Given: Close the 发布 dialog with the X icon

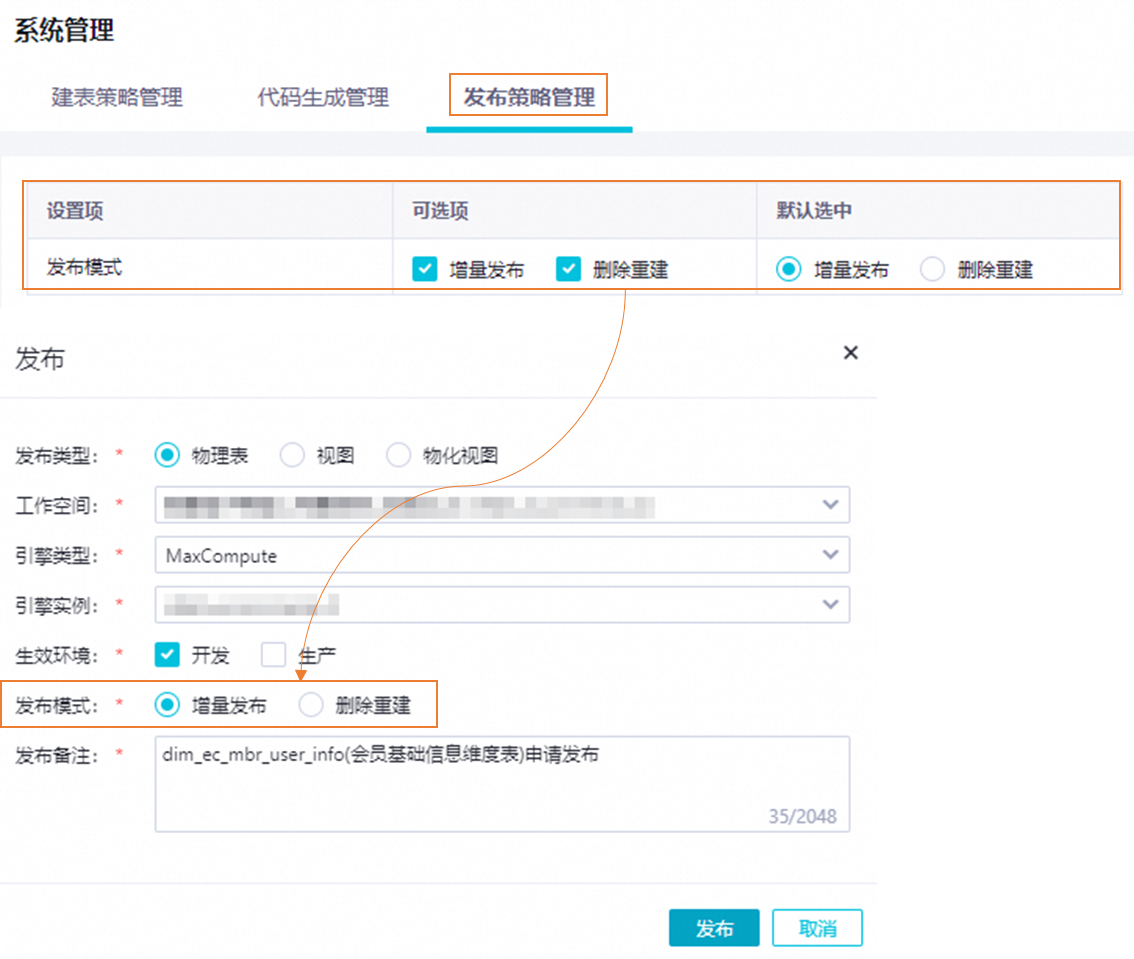Looking at the screenshot, I should [850, 352].
